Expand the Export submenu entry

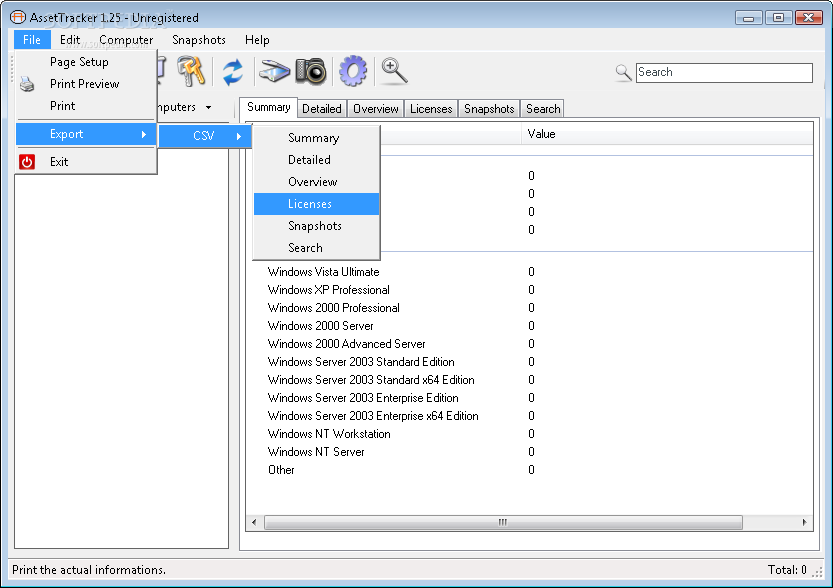click(86, 134)
